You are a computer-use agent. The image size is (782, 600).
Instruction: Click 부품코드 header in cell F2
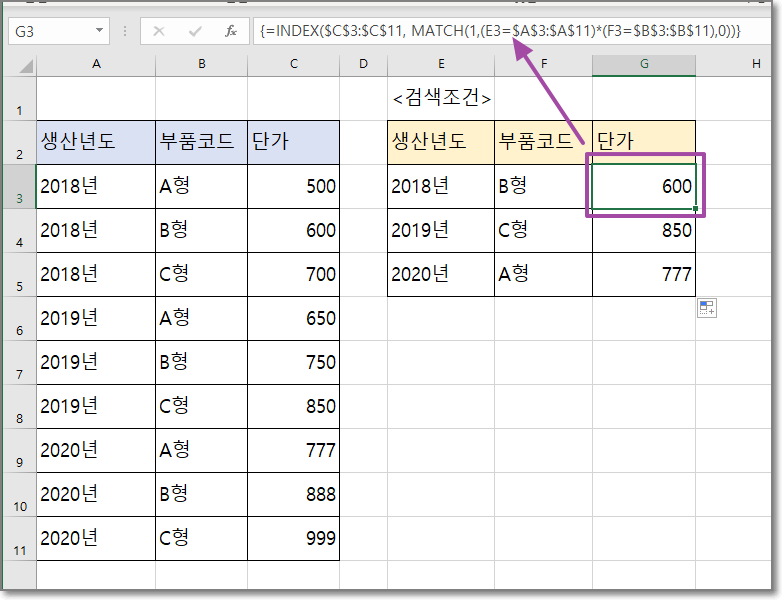tap(544, 142)
